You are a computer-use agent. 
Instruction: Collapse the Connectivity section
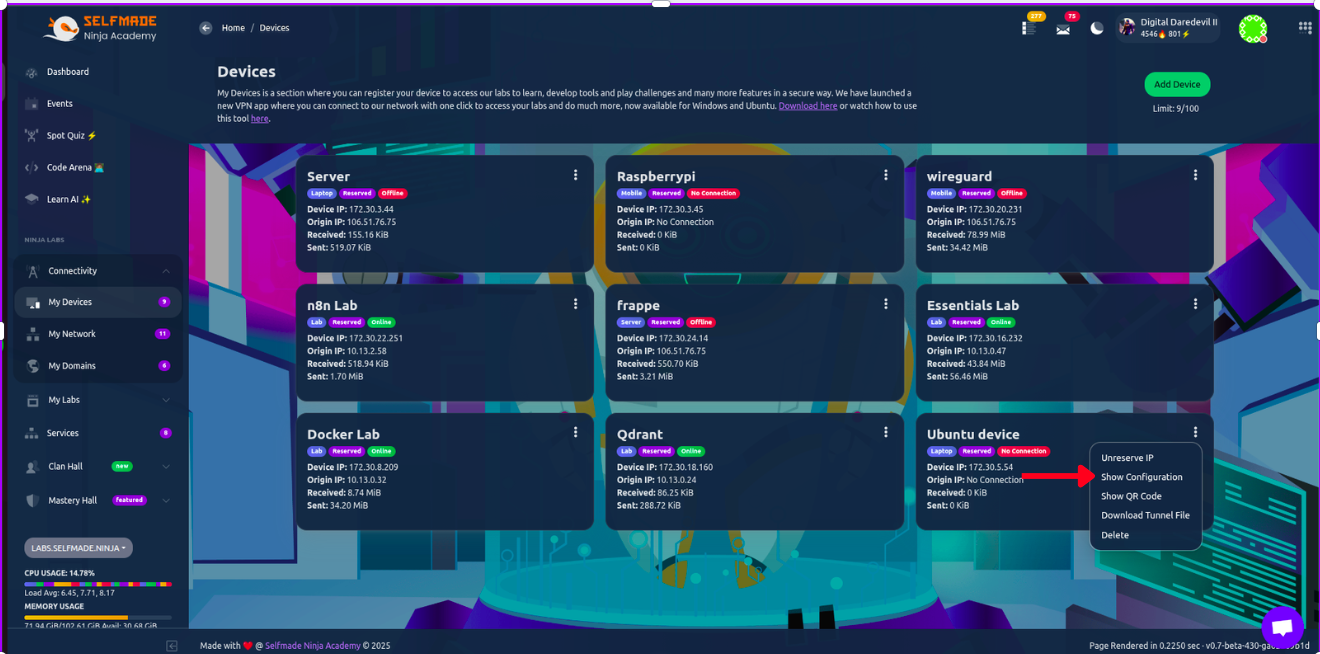(166, 271)
